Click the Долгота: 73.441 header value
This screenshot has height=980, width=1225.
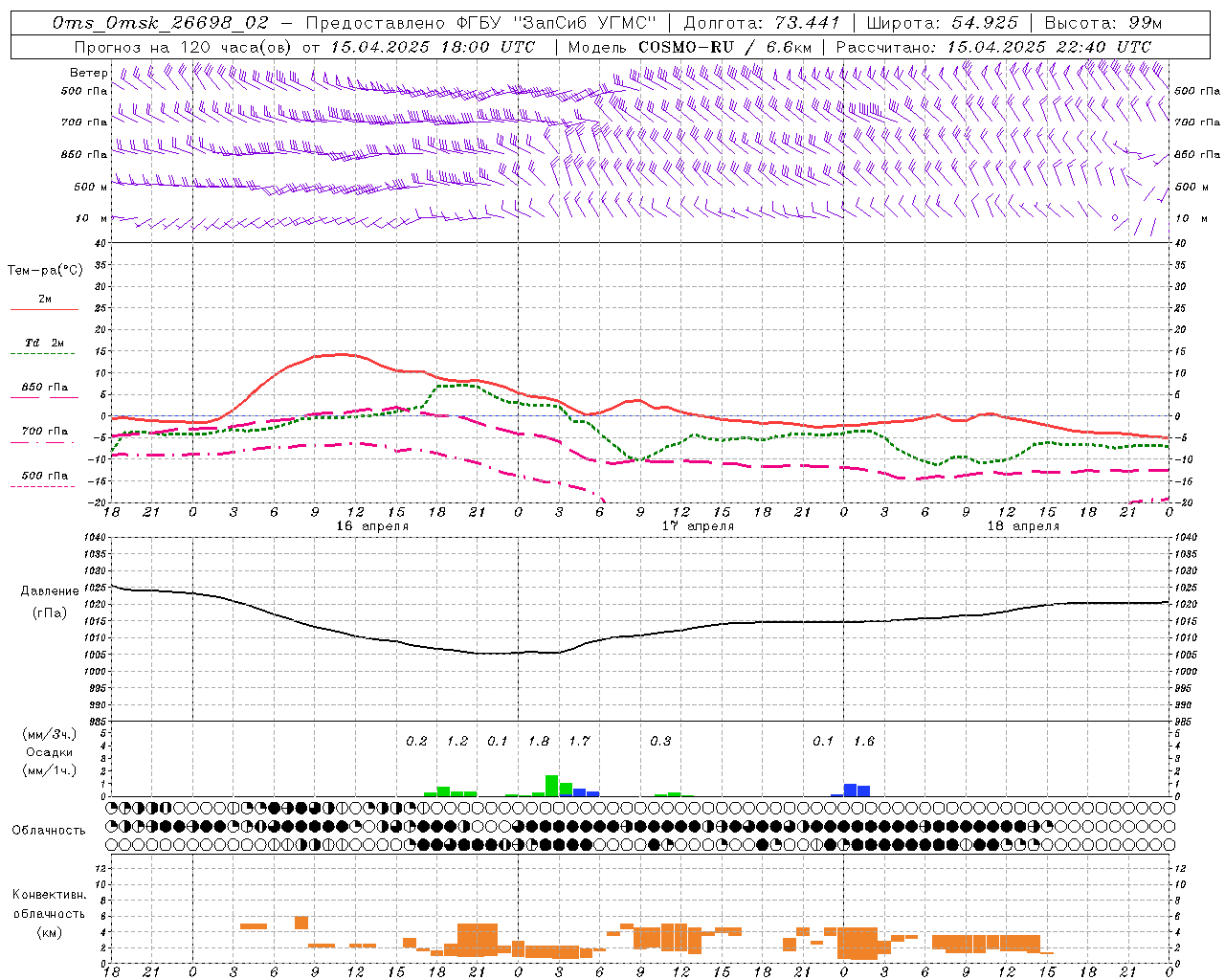[x=761, y=23]
